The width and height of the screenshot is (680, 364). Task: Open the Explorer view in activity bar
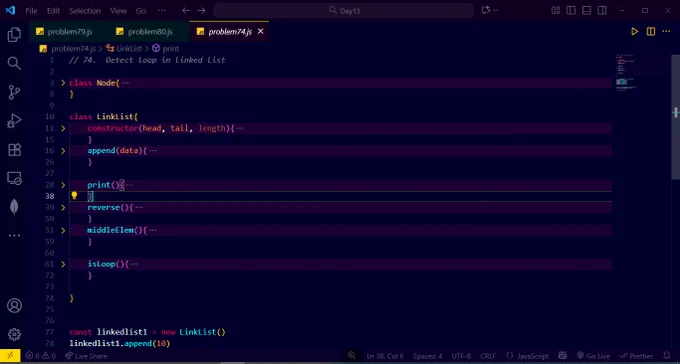tap(14, 35)
